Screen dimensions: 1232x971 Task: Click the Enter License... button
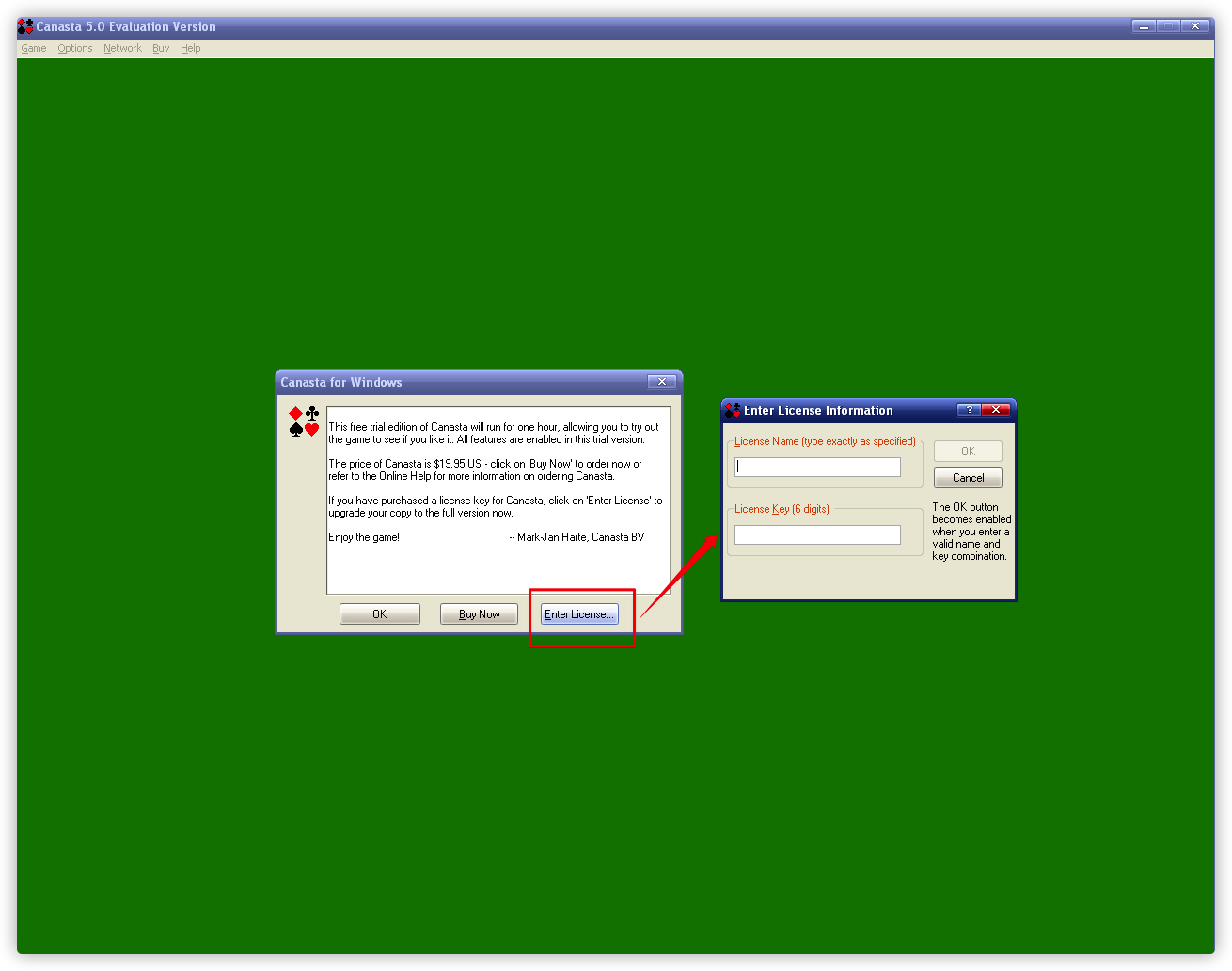point(579,614)
